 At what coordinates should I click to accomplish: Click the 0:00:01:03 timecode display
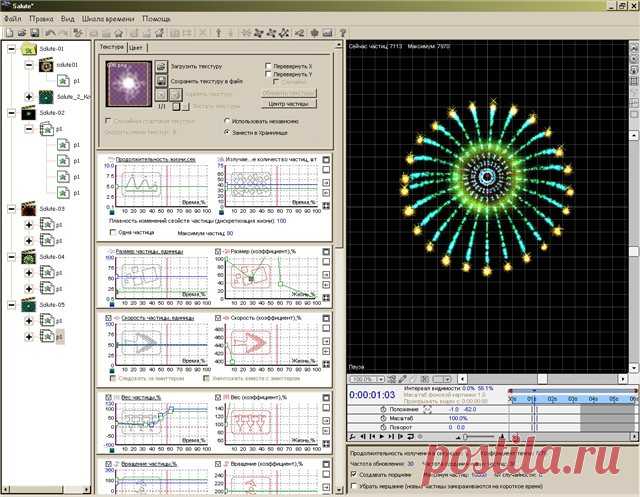(372, 395)
